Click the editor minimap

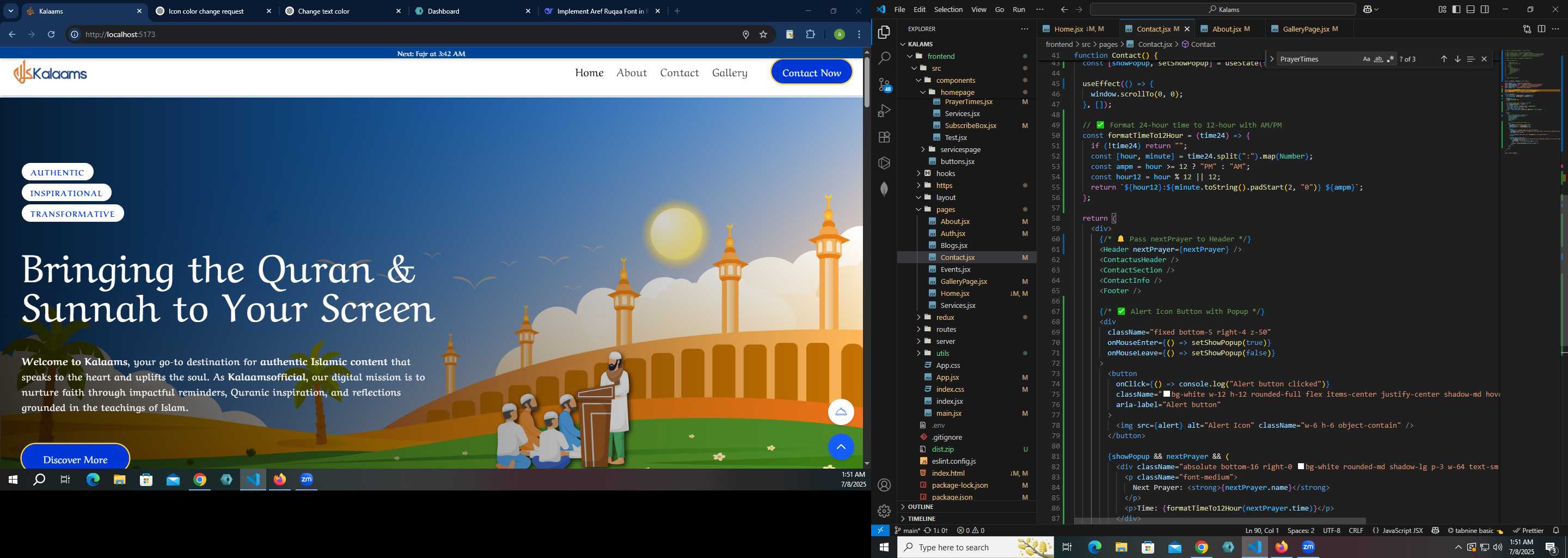pos(1531,101)
